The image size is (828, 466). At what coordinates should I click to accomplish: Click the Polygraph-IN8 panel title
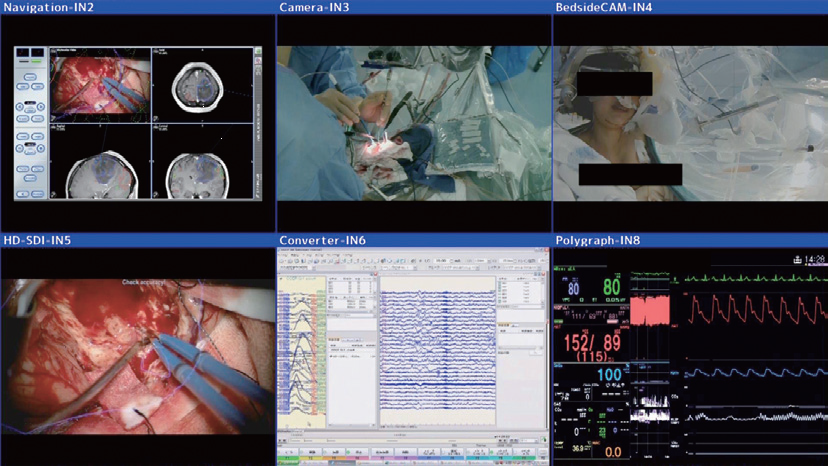597,240
